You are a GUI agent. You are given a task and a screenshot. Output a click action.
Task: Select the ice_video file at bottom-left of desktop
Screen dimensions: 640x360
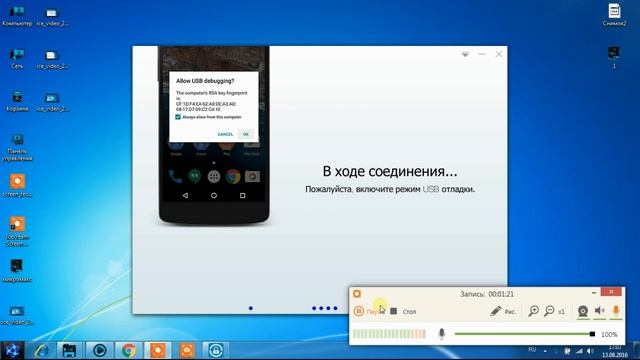[17, 316]
